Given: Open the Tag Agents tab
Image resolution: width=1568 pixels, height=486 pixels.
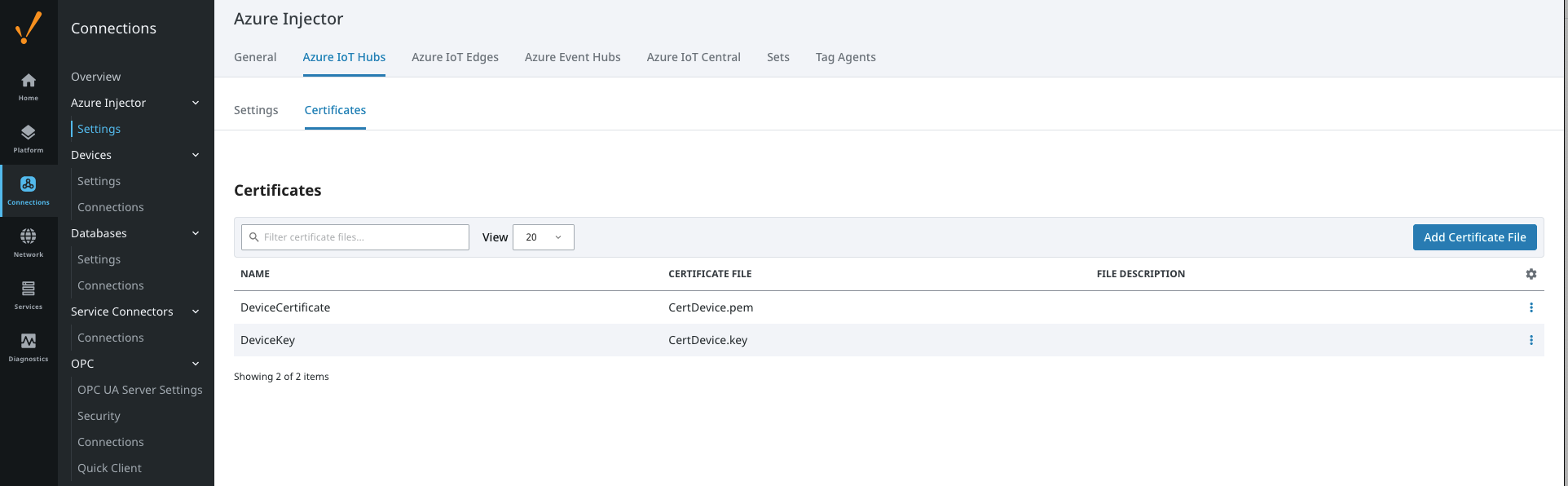Looking at the screenshot, I should pos(845,57).
